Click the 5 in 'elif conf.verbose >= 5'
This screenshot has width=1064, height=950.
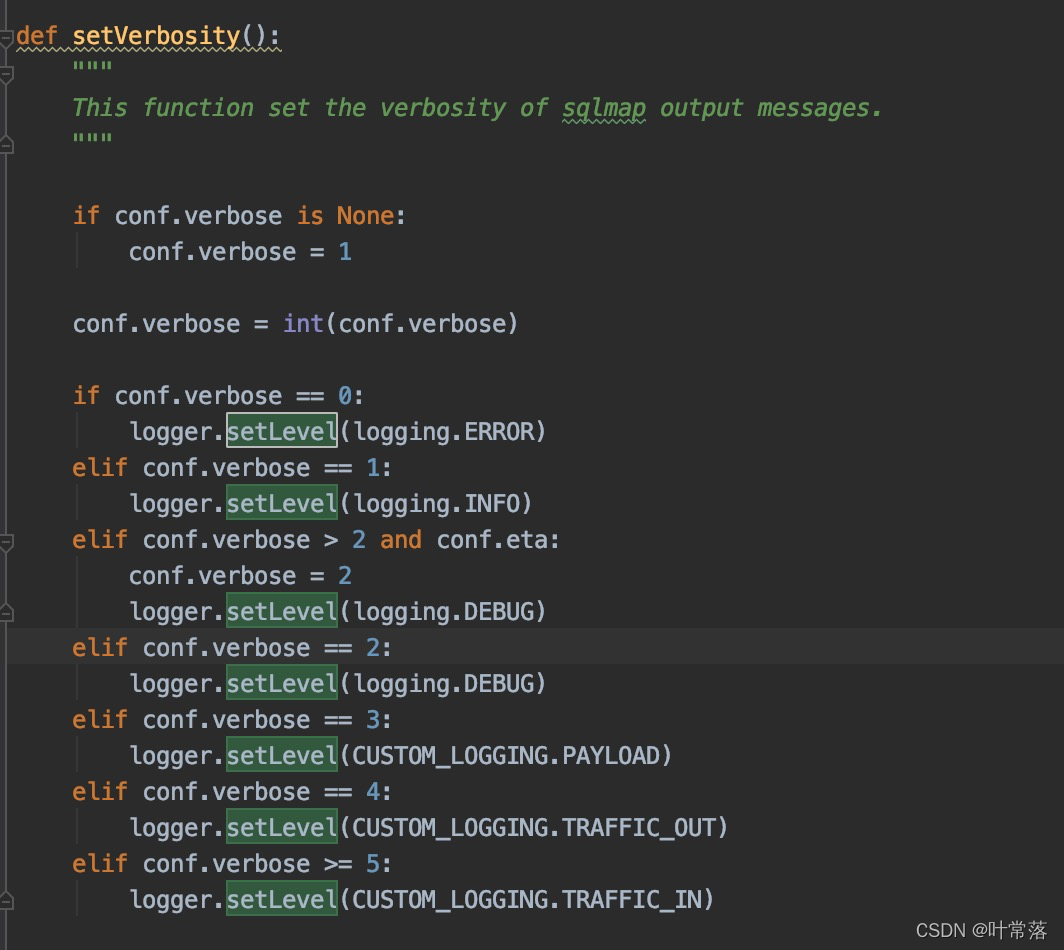373,863
